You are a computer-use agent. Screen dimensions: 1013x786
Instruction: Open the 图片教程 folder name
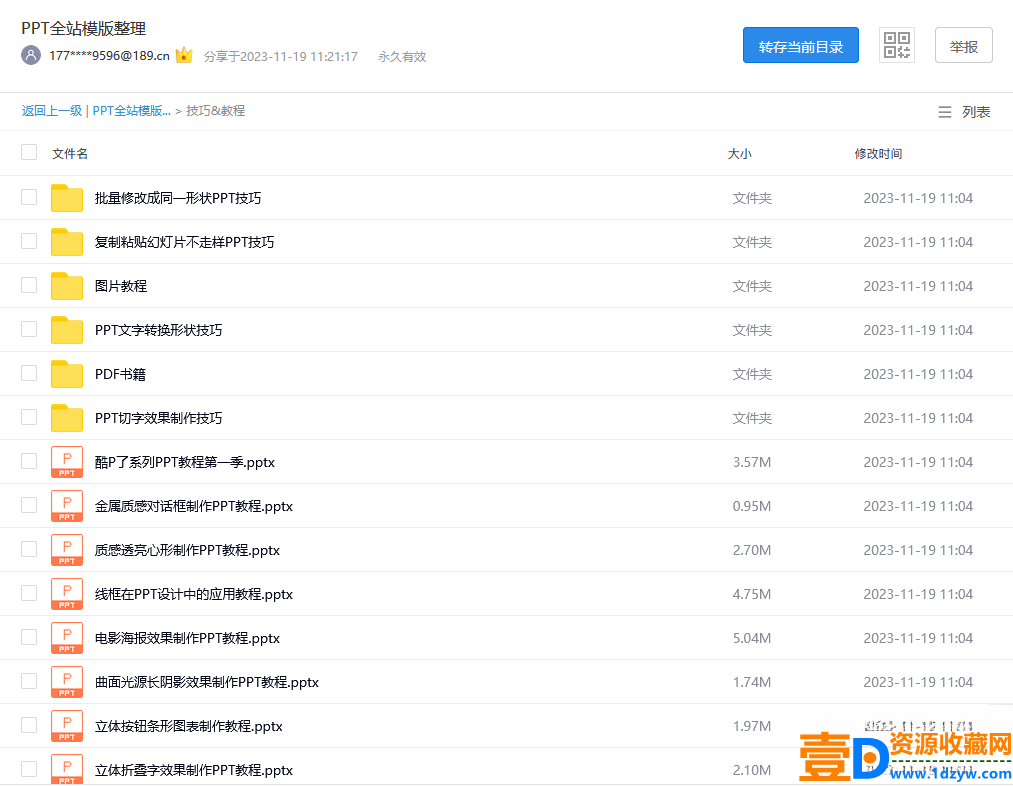(x=121, y=286)
